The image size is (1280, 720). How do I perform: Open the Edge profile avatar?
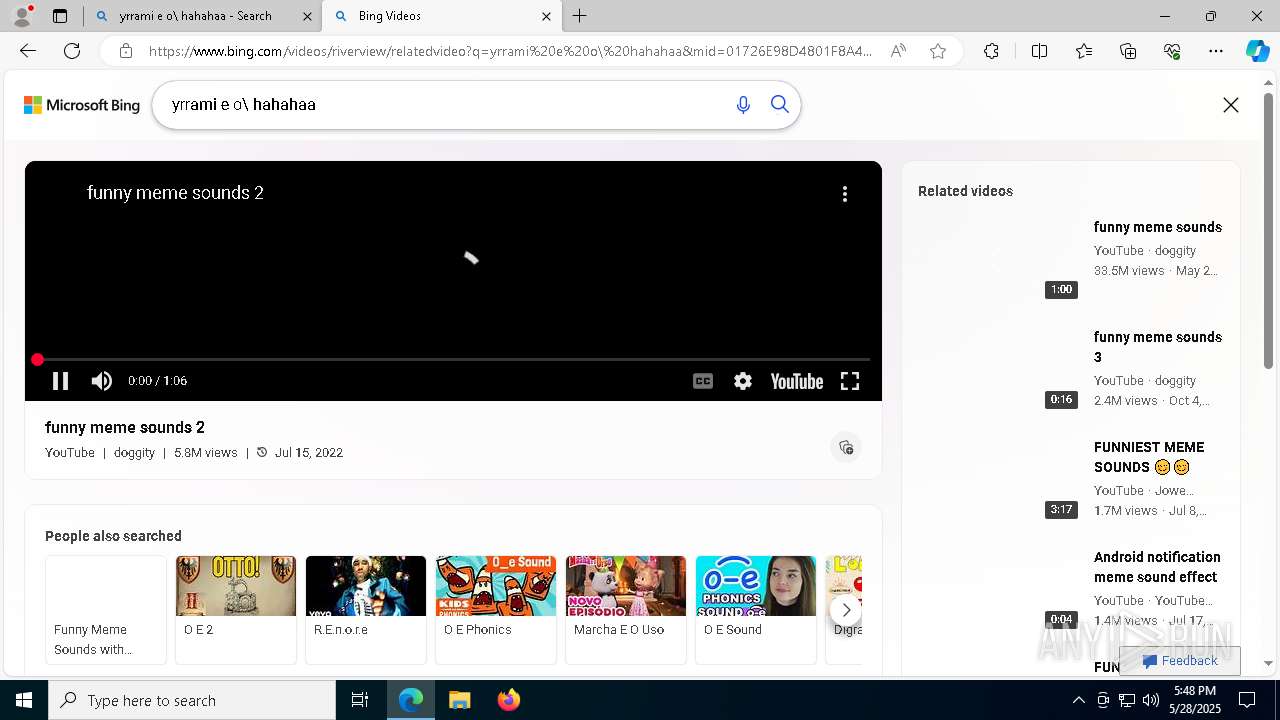[21, 16]
